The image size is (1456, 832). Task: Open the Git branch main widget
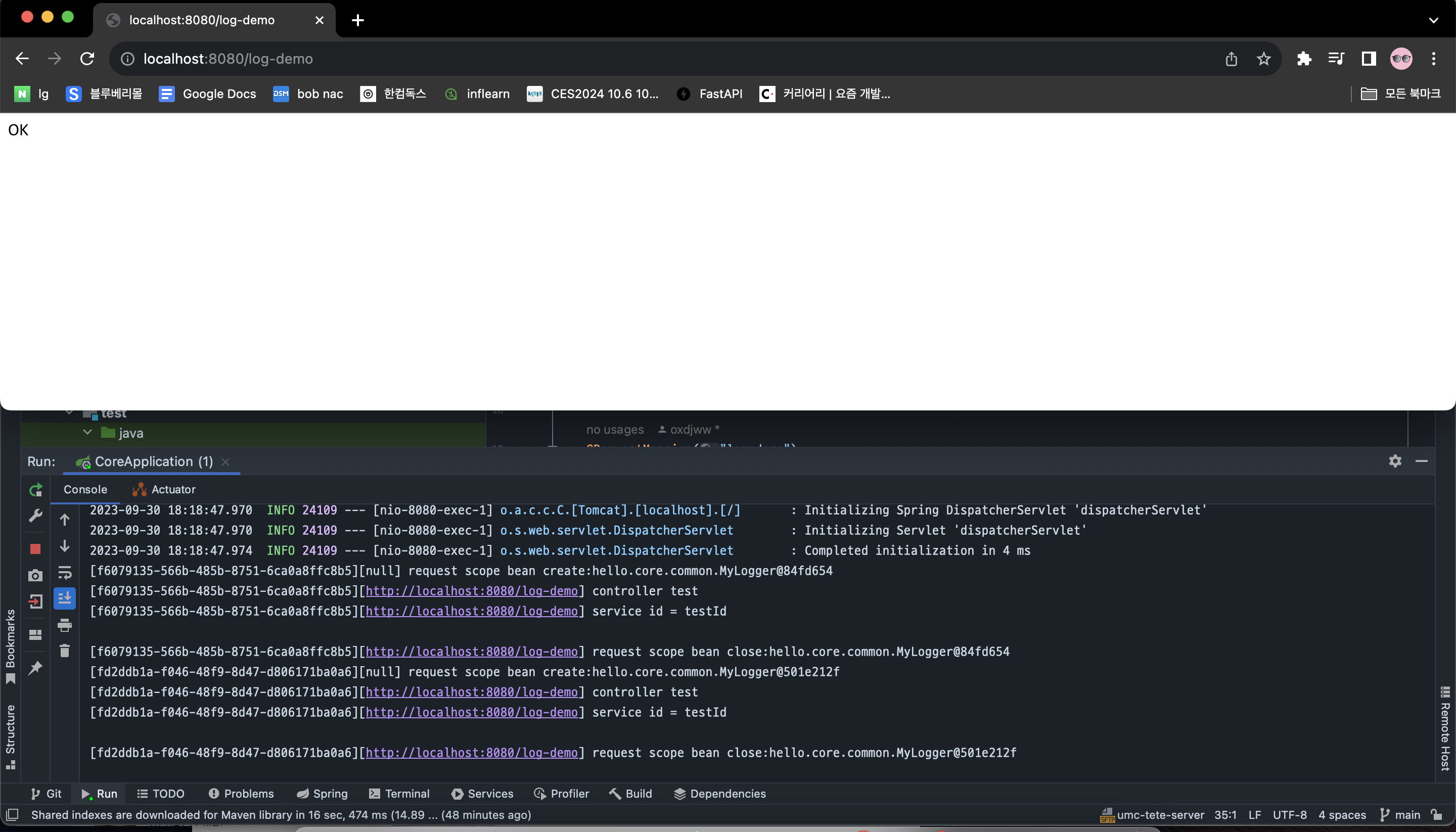pyautogui.click(x=1400, y=815)
